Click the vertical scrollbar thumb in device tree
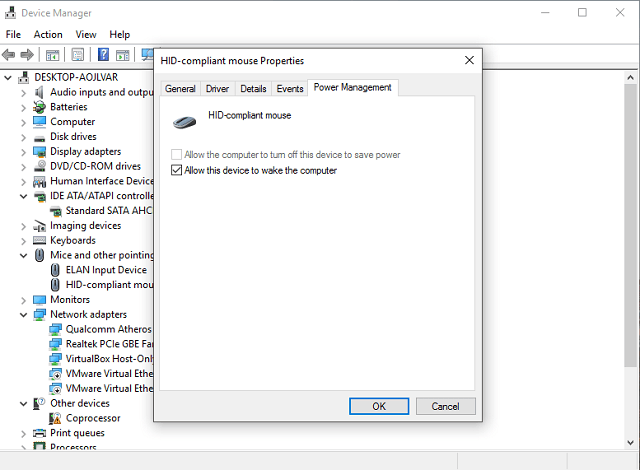 pos(630,225)
